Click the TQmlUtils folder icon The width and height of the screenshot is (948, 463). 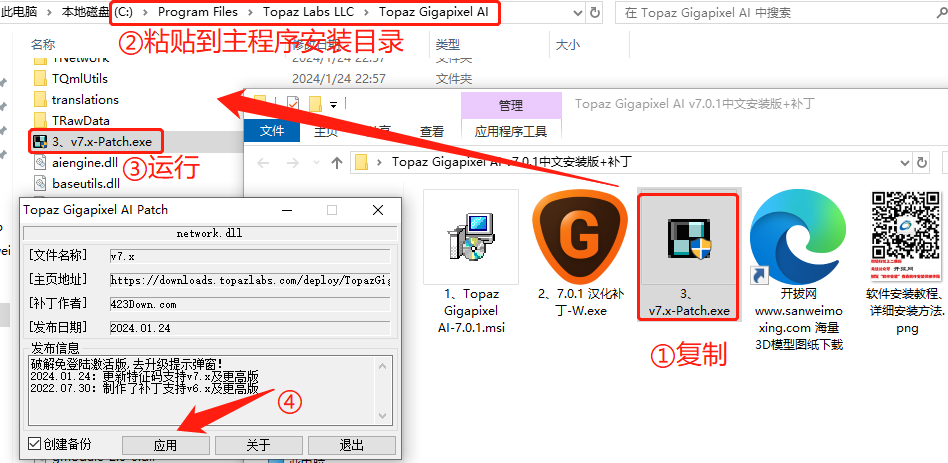(41, 79)
